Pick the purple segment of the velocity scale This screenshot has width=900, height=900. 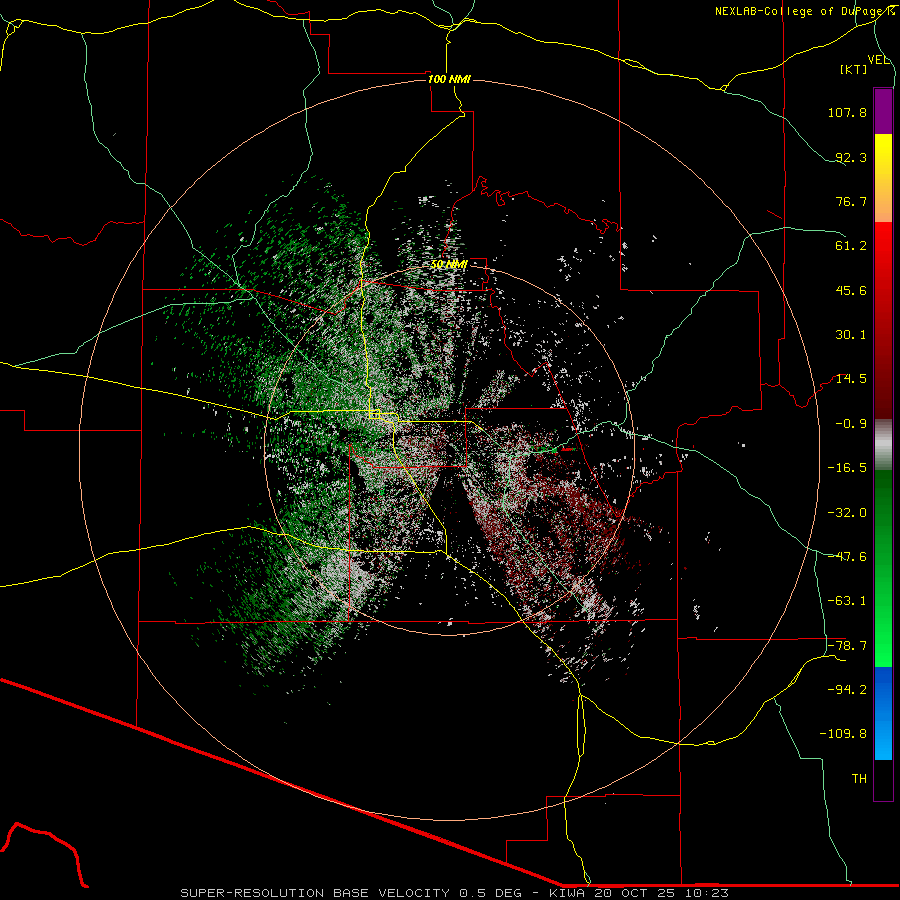[883, 111]
